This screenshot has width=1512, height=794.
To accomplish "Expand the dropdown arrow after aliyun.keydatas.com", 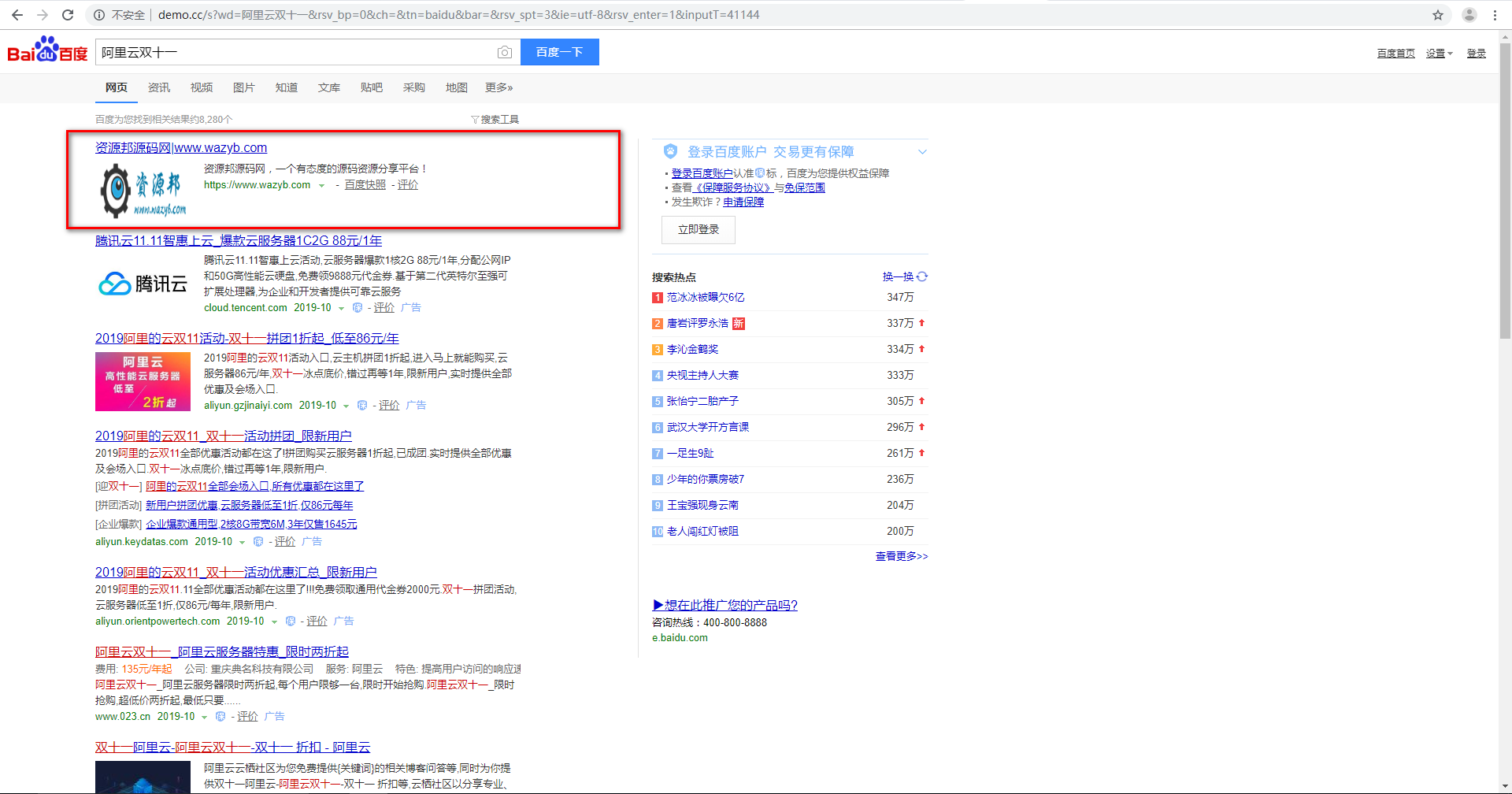I will click(242, 543).
